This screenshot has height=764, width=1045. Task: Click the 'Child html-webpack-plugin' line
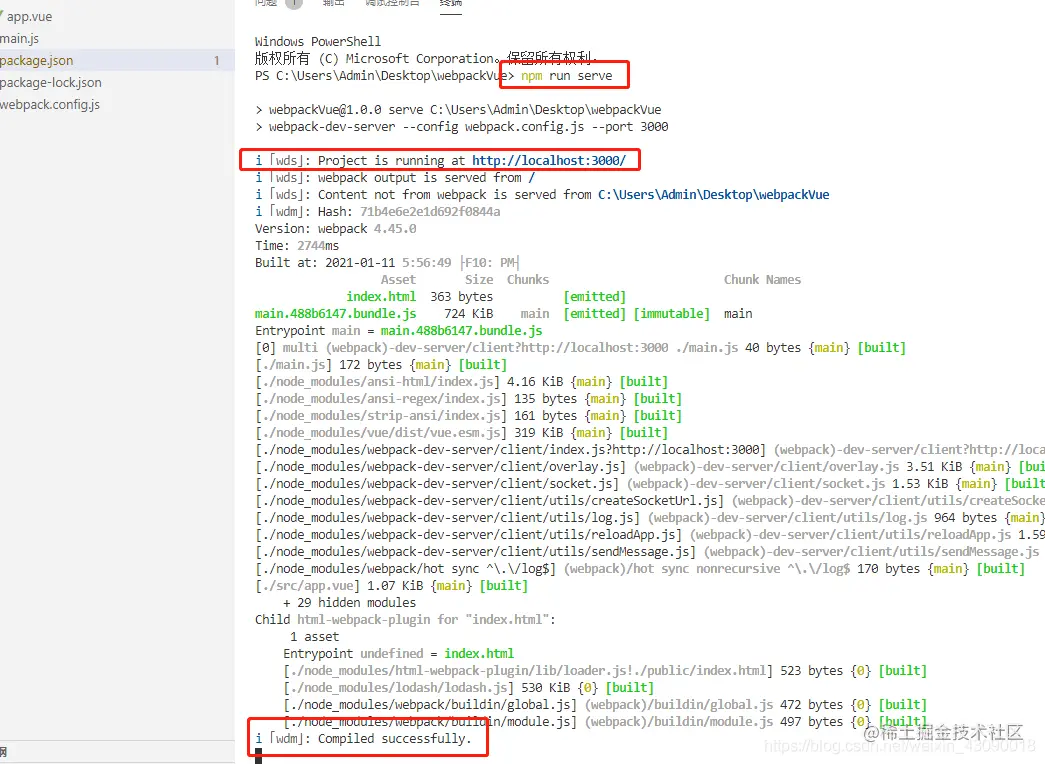pyautogui.click(x=405, y=620)
